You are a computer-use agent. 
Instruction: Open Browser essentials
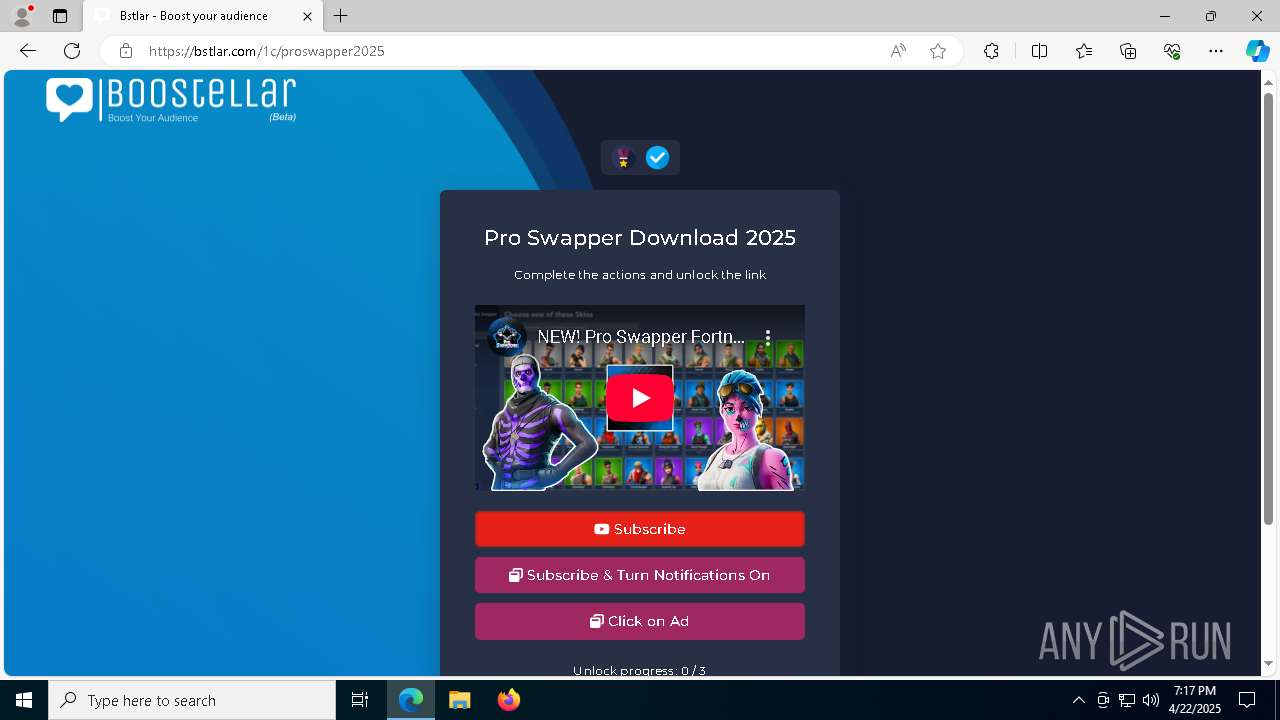[x=1172, y=51]
